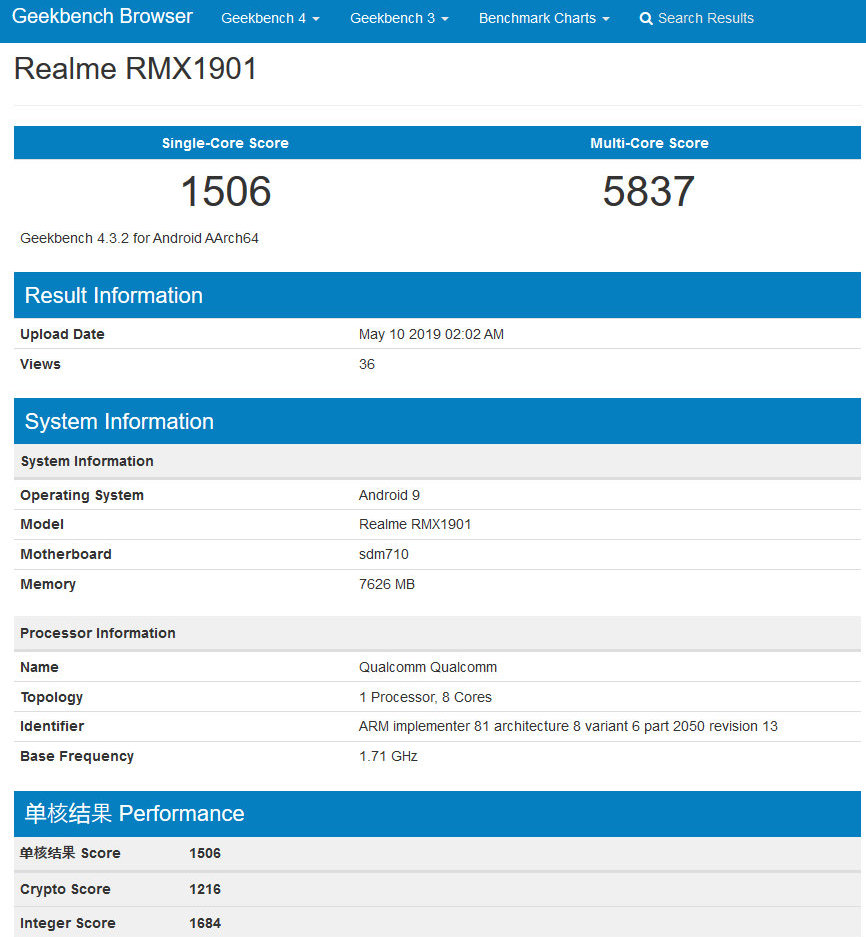Image resolution: width=866 pixels, height=937 pixels.
Task: Click the Views label
Action: point(40,364)
